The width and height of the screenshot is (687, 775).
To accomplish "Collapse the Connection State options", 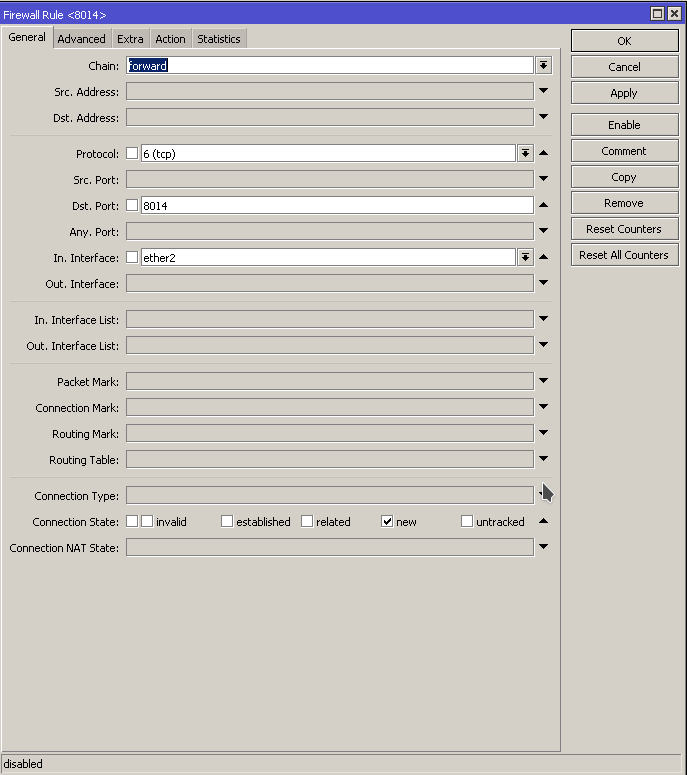I will click(544, 521).
